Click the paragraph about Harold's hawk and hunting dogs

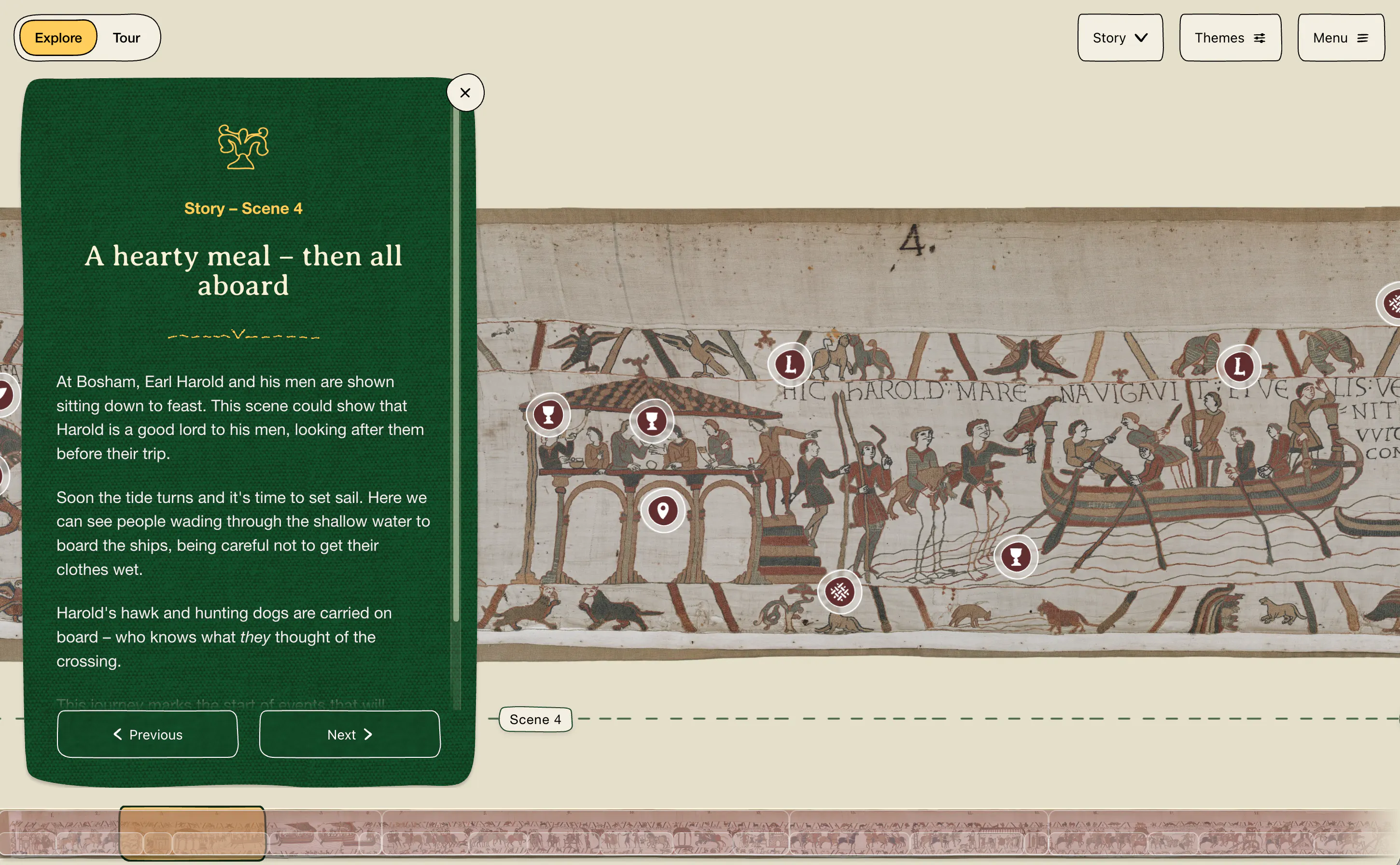pyautogui.click(x=224, y=637)
